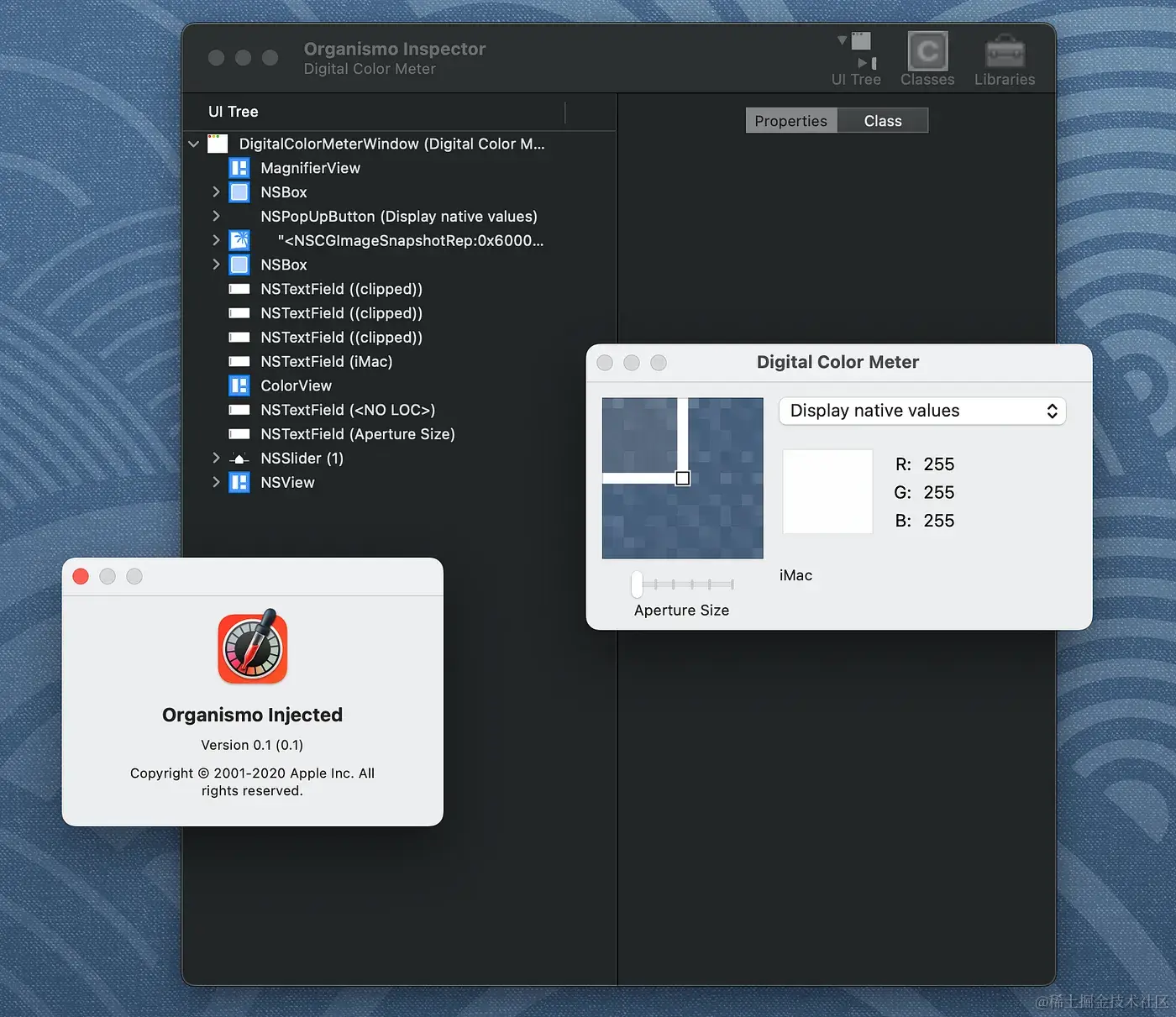Click the Aperture Size slider thumb

point(637,584)
